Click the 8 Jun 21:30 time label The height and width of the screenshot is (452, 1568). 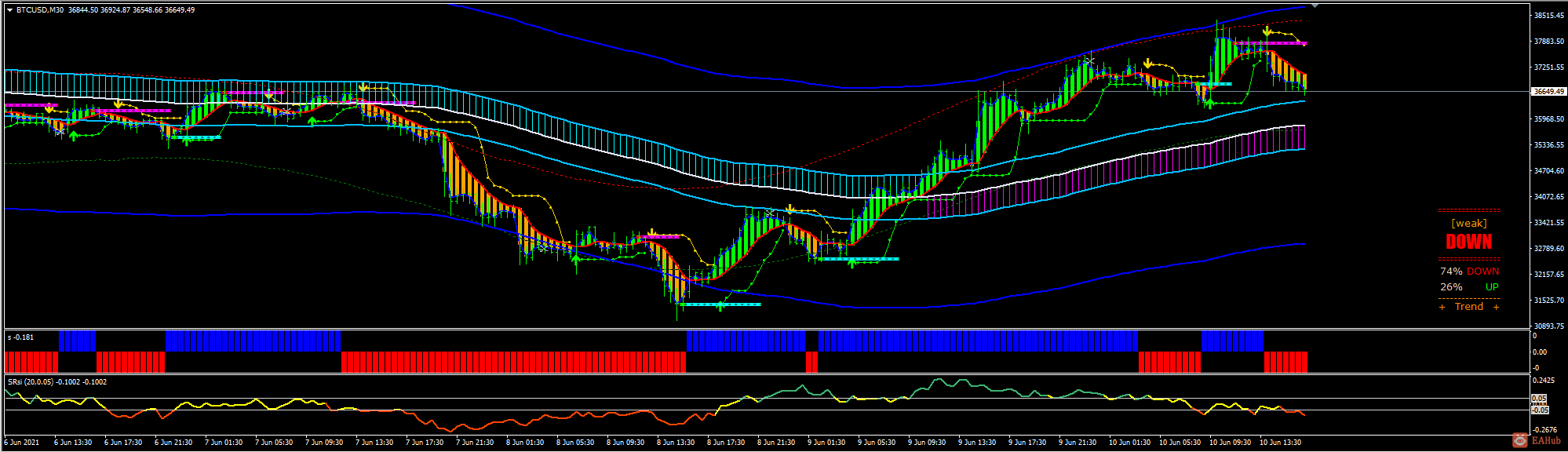[x=775, y=443]
